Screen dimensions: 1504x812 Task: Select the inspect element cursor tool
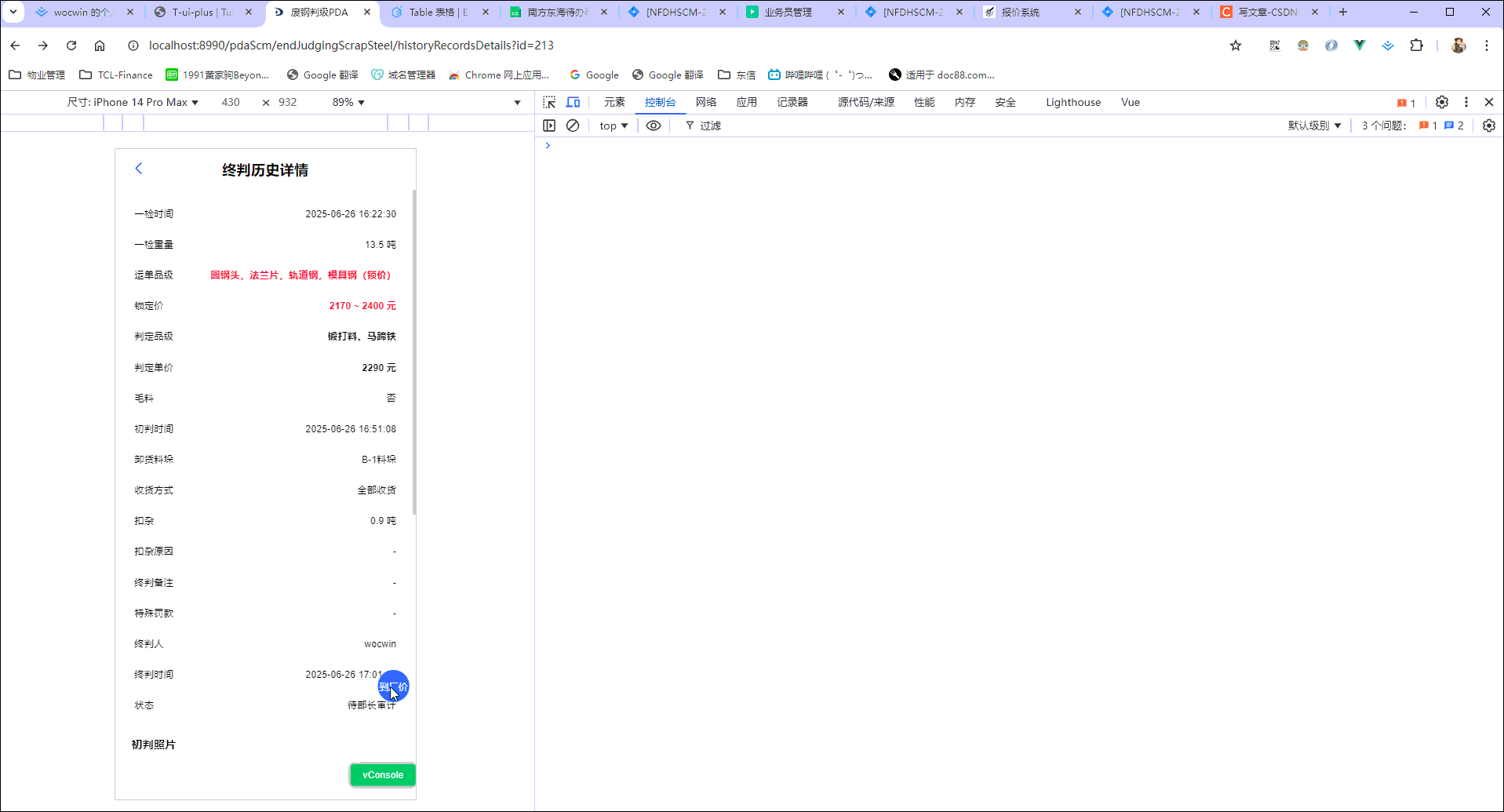(548, 102)
